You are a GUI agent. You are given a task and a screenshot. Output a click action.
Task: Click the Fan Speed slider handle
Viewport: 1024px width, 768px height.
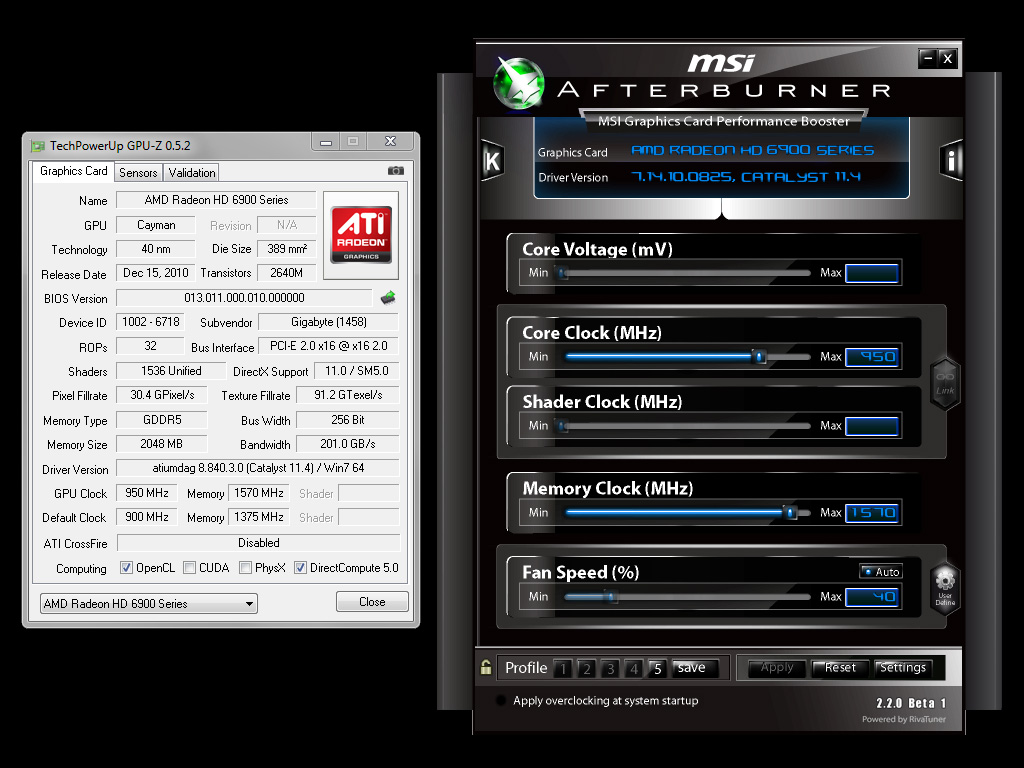tap(611, 596)
